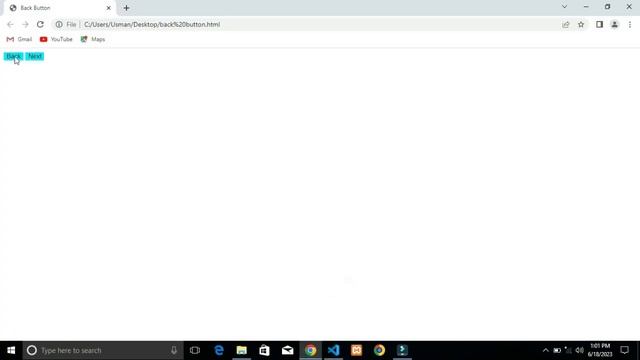Open the network status icon
Viewport: 640px width, 360px height.
(x=568, y=350)
